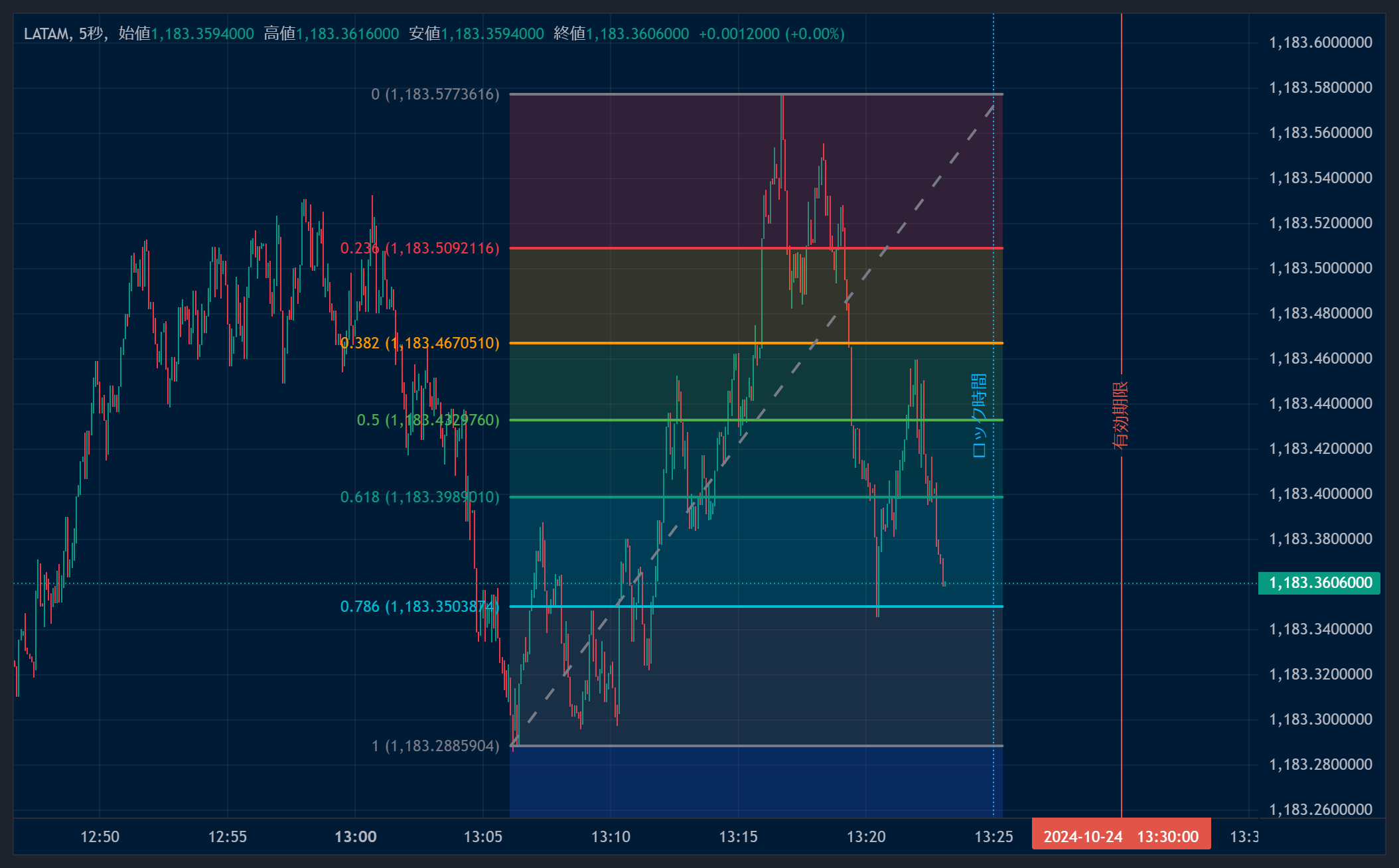The width and height of the screenshot is (1399, 868).
Task: Click the 始値 1,183.3594000 open value
Action: click(x=186, y=34)
